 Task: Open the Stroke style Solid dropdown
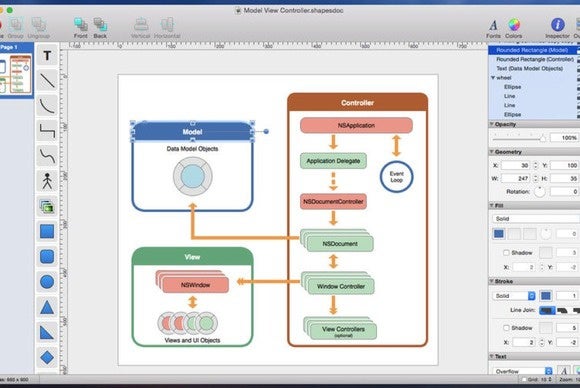[x=513, y=296]
